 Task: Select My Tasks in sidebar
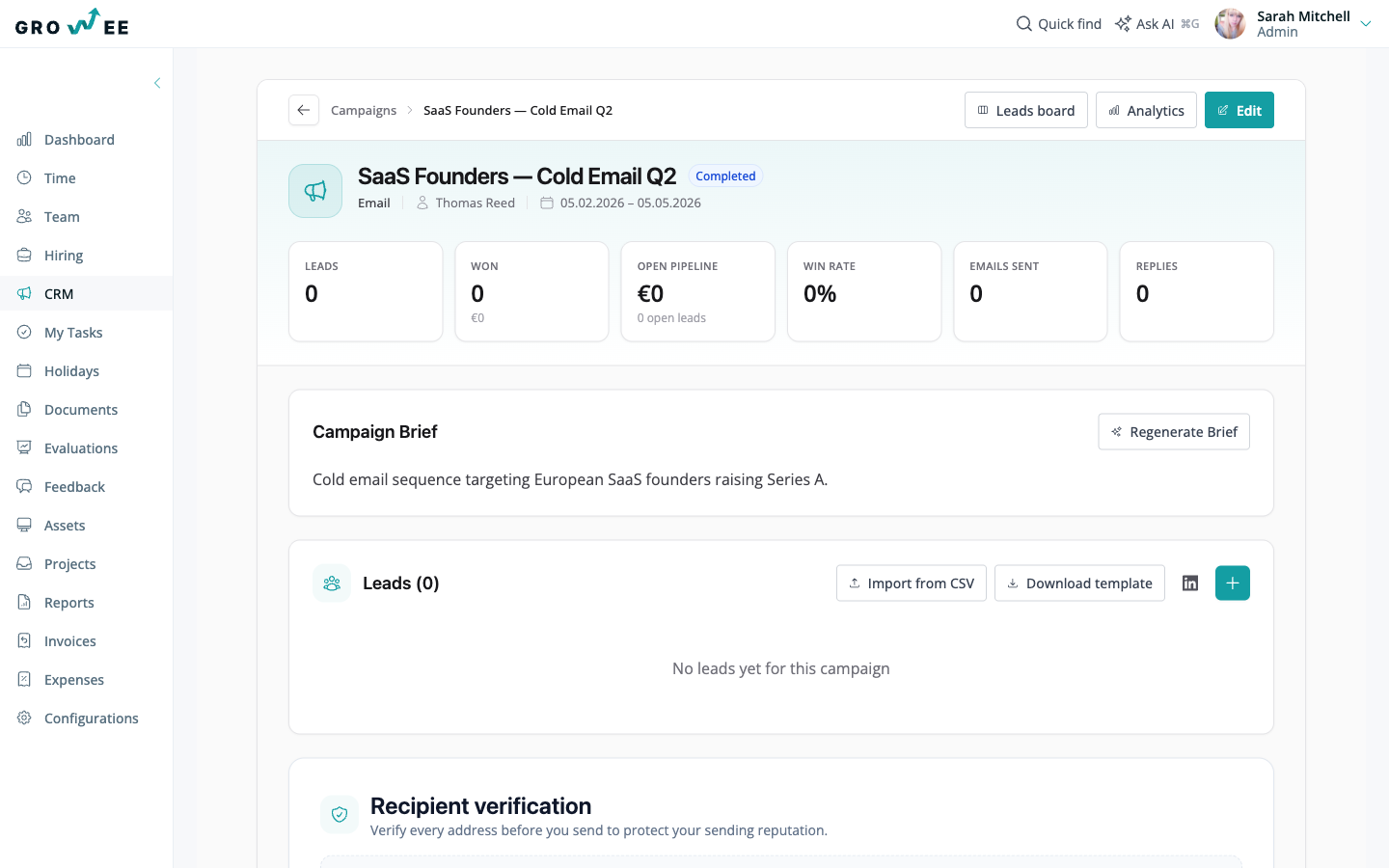pyautogui.click(x=86, y=333)
